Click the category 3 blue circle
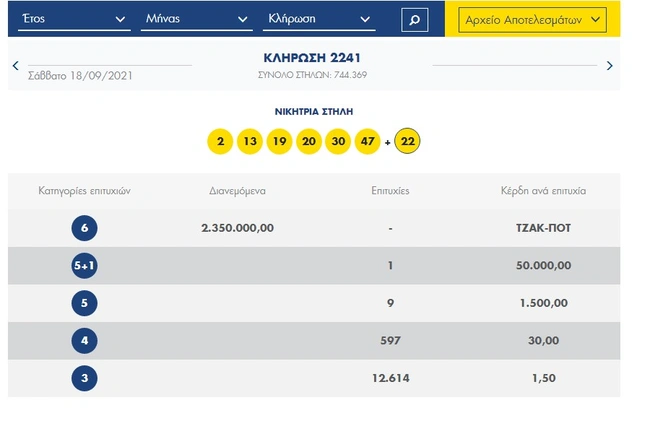Screen dimensions: 650x426 (85, 378)
